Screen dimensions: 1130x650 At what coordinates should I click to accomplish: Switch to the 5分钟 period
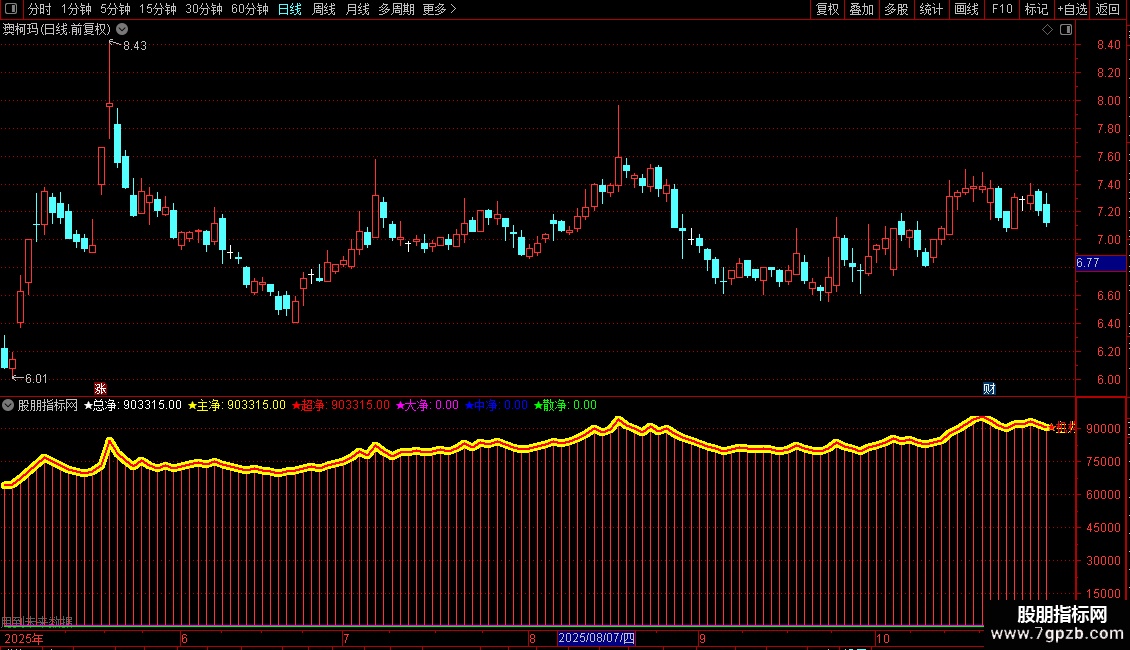(x=115, y=9)
